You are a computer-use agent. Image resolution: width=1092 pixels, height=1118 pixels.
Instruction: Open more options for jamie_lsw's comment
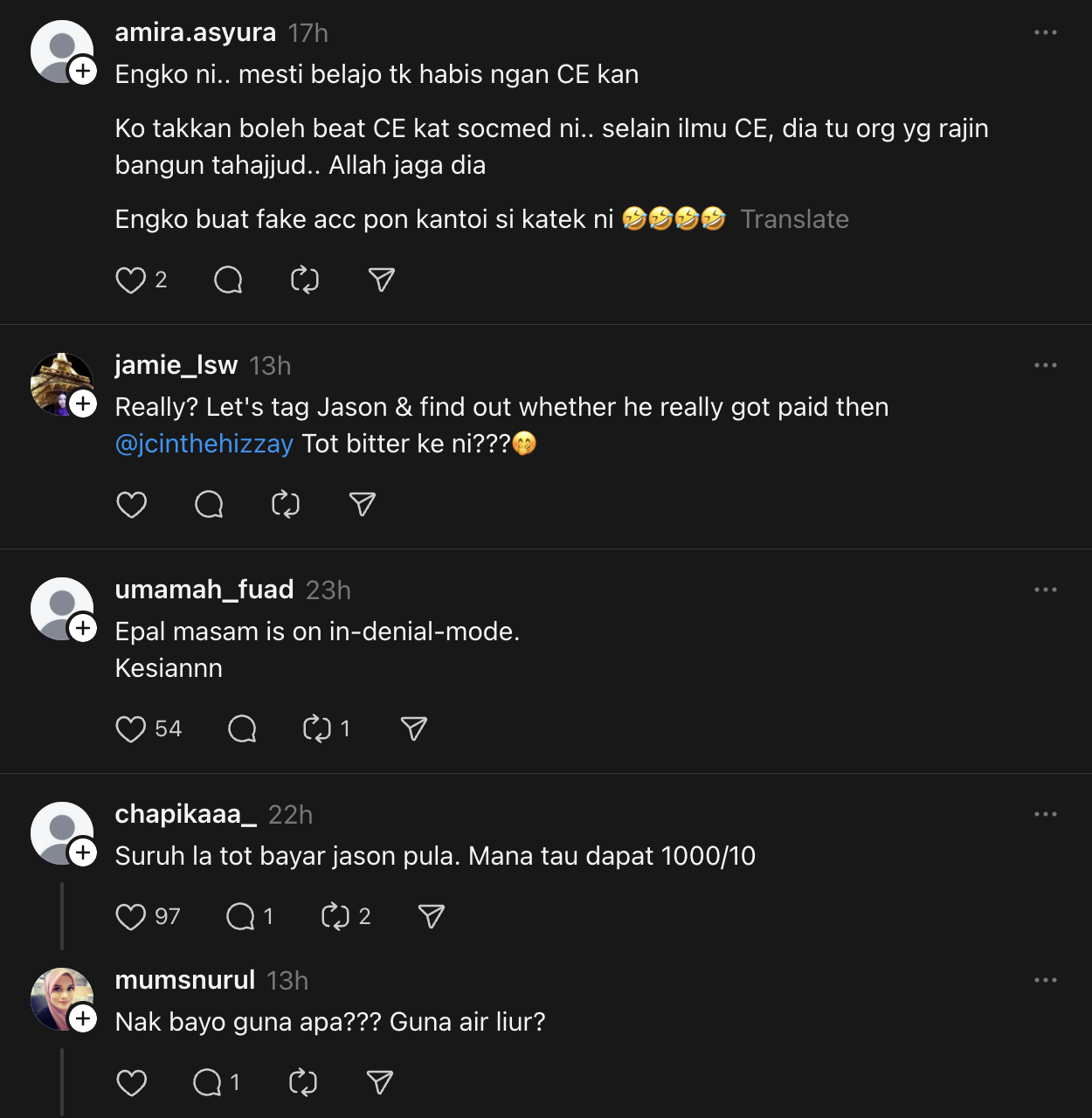pos(1046,365)
